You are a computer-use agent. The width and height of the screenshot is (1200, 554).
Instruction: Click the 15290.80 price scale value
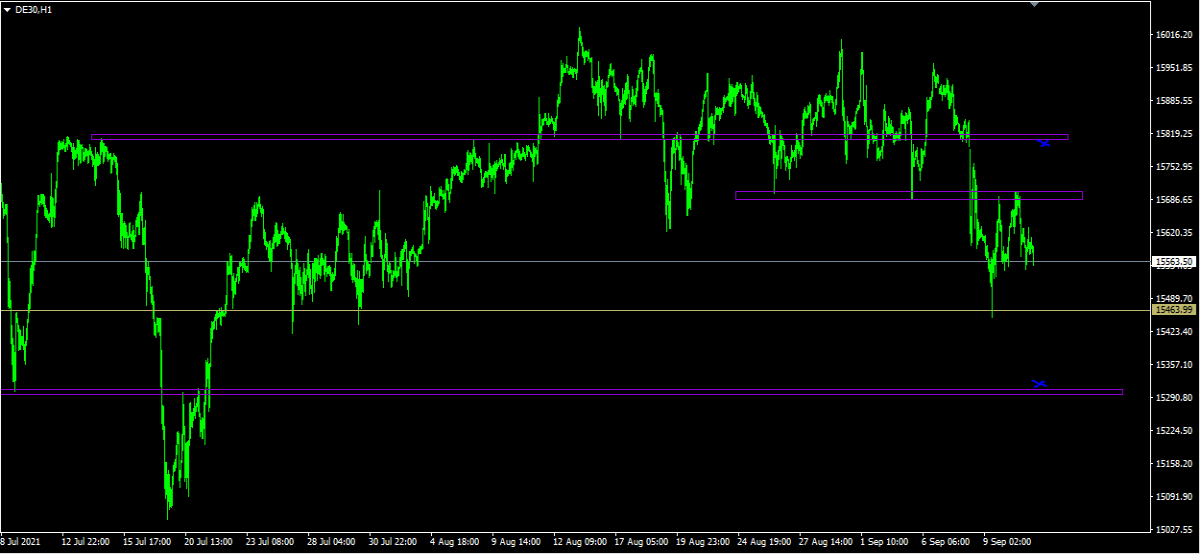click(x=1174, y=398)
